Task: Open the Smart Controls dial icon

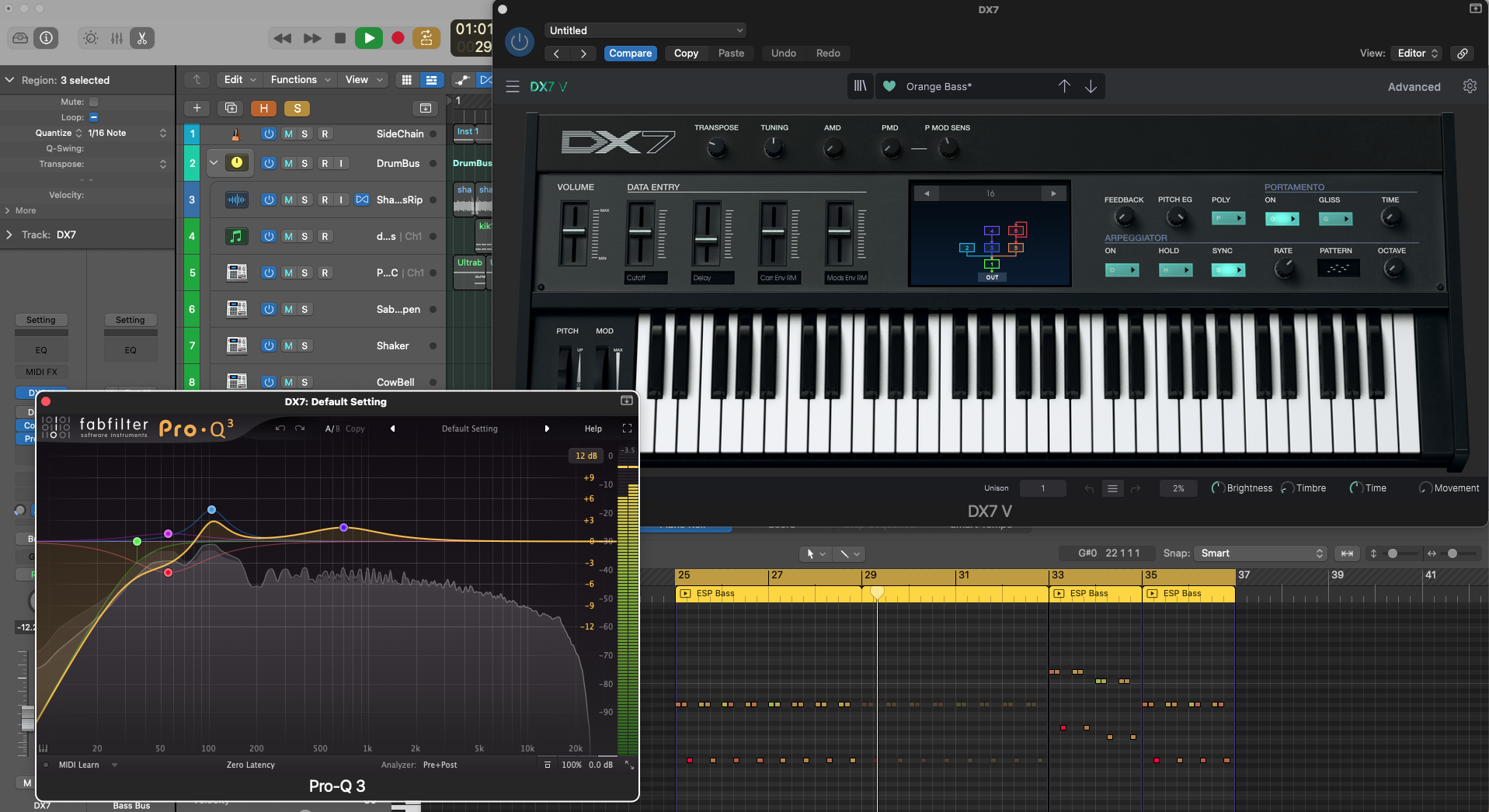Action: (91, 38)
